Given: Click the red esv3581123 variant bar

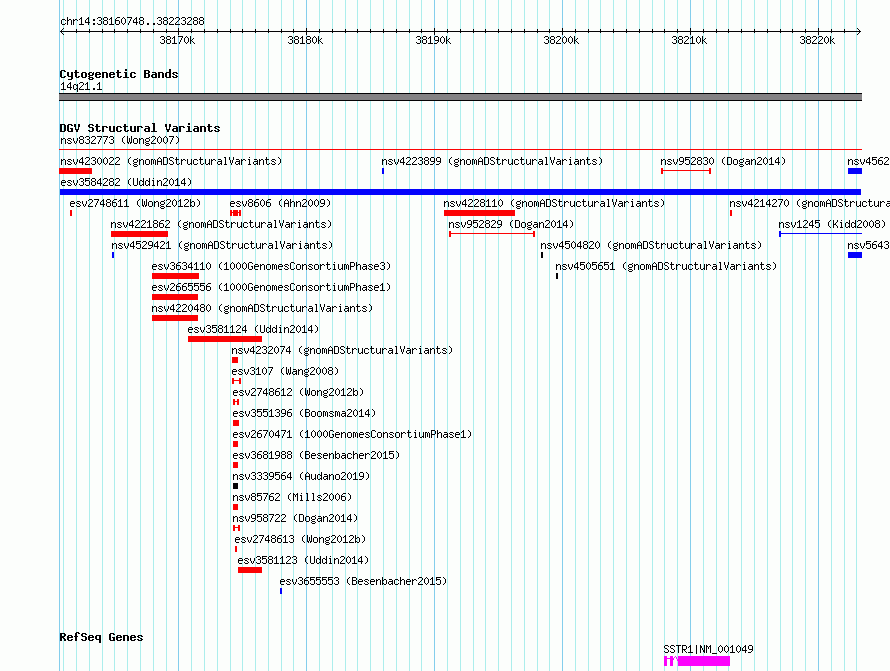Looking at the screenshot, I should pos(250,570).
